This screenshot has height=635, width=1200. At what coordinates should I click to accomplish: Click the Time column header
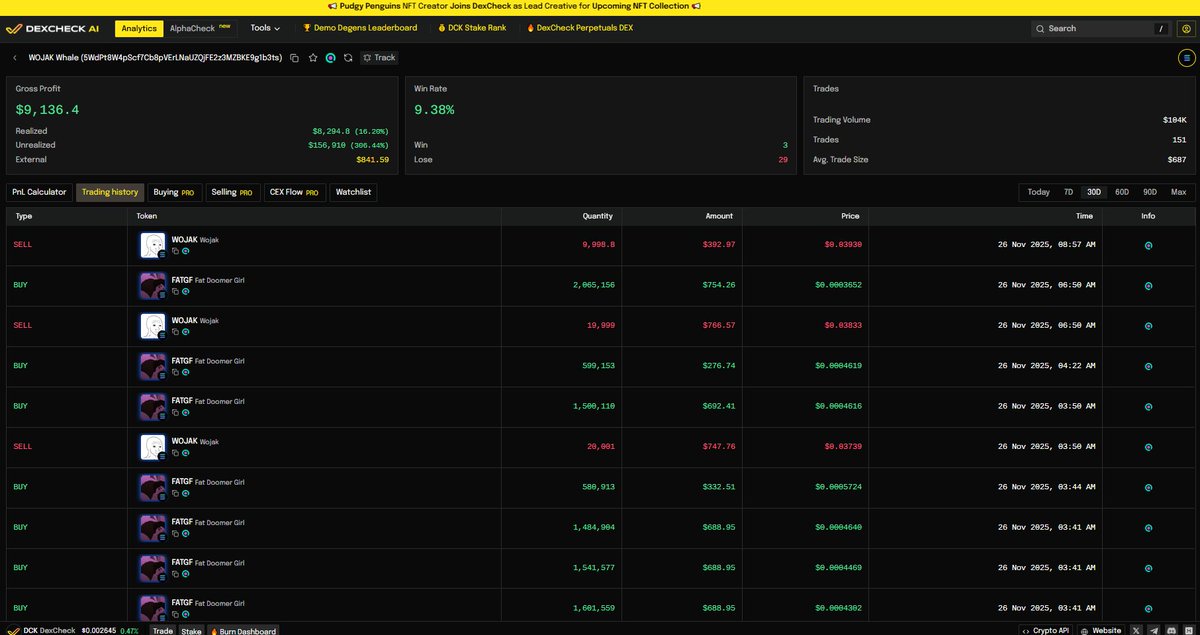point(1084,216)
